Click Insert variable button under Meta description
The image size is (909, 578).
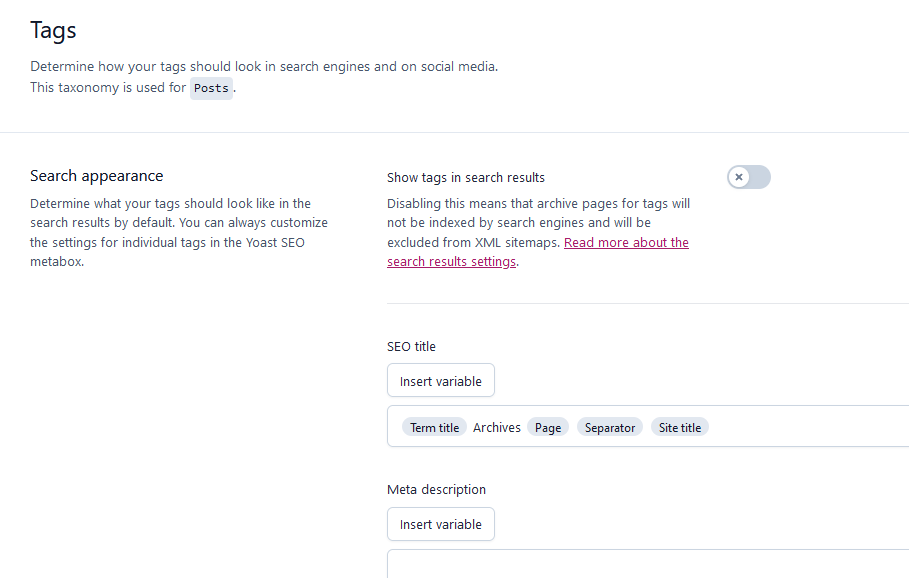[x=441, y=524]
